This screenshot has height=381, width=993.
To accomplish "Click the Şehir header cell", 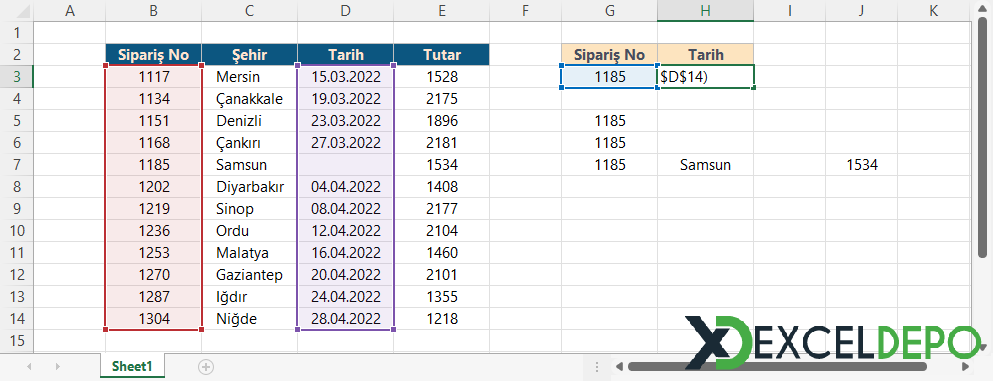I will pyautogui.click(x=250, y=54).
